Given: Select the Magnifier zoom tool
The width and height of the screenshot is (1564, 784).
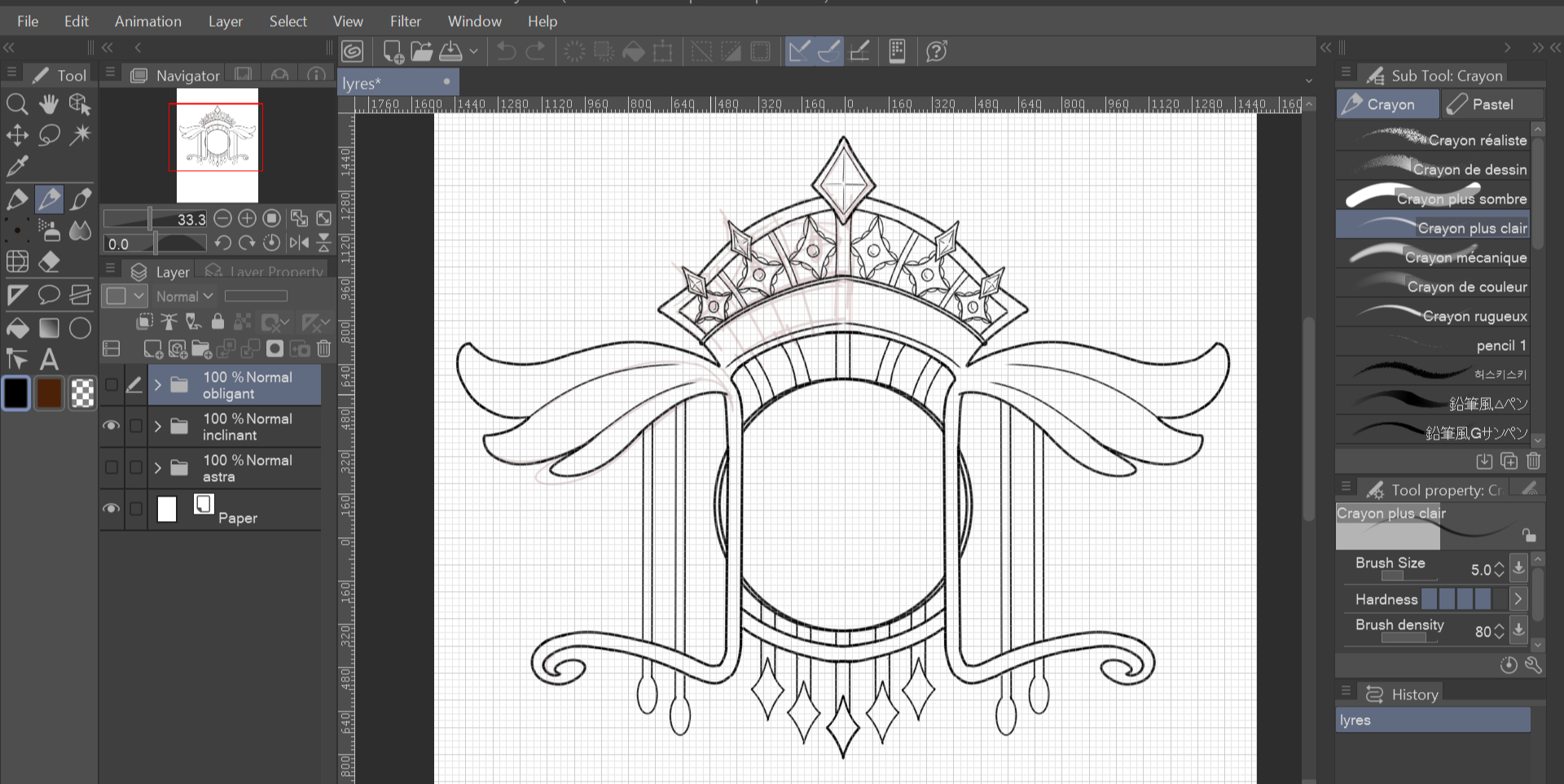Looking at the screenshot, I should point(17,104).
